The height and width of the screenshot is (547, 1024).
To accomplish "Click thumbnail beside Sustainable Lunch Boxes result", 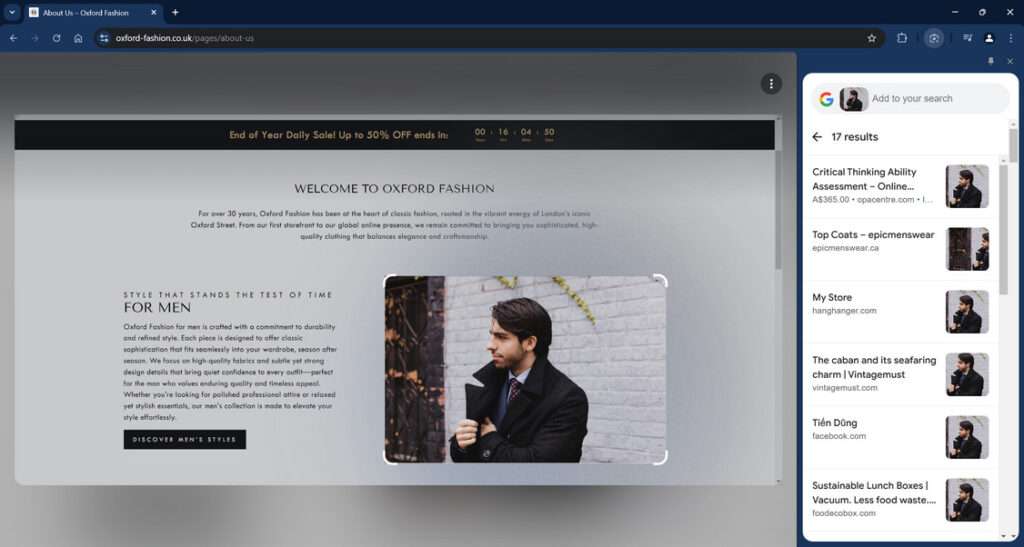I will point(967,499).
